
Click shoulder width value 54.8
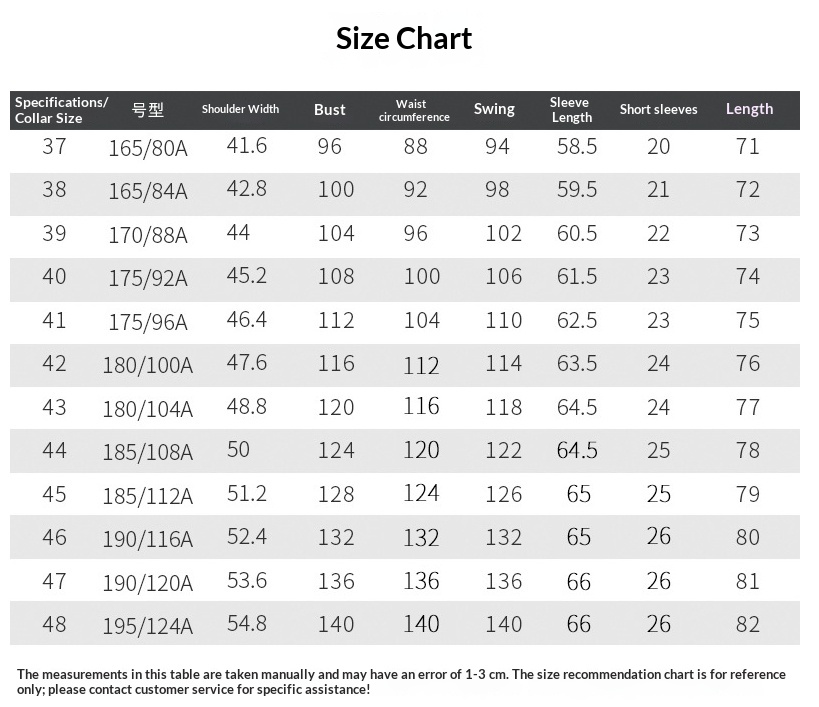pos(247,623)
